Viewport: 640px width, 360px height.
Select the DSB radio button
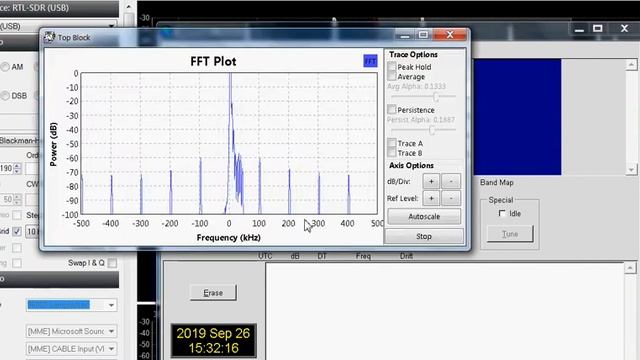(x=5, y=96)
